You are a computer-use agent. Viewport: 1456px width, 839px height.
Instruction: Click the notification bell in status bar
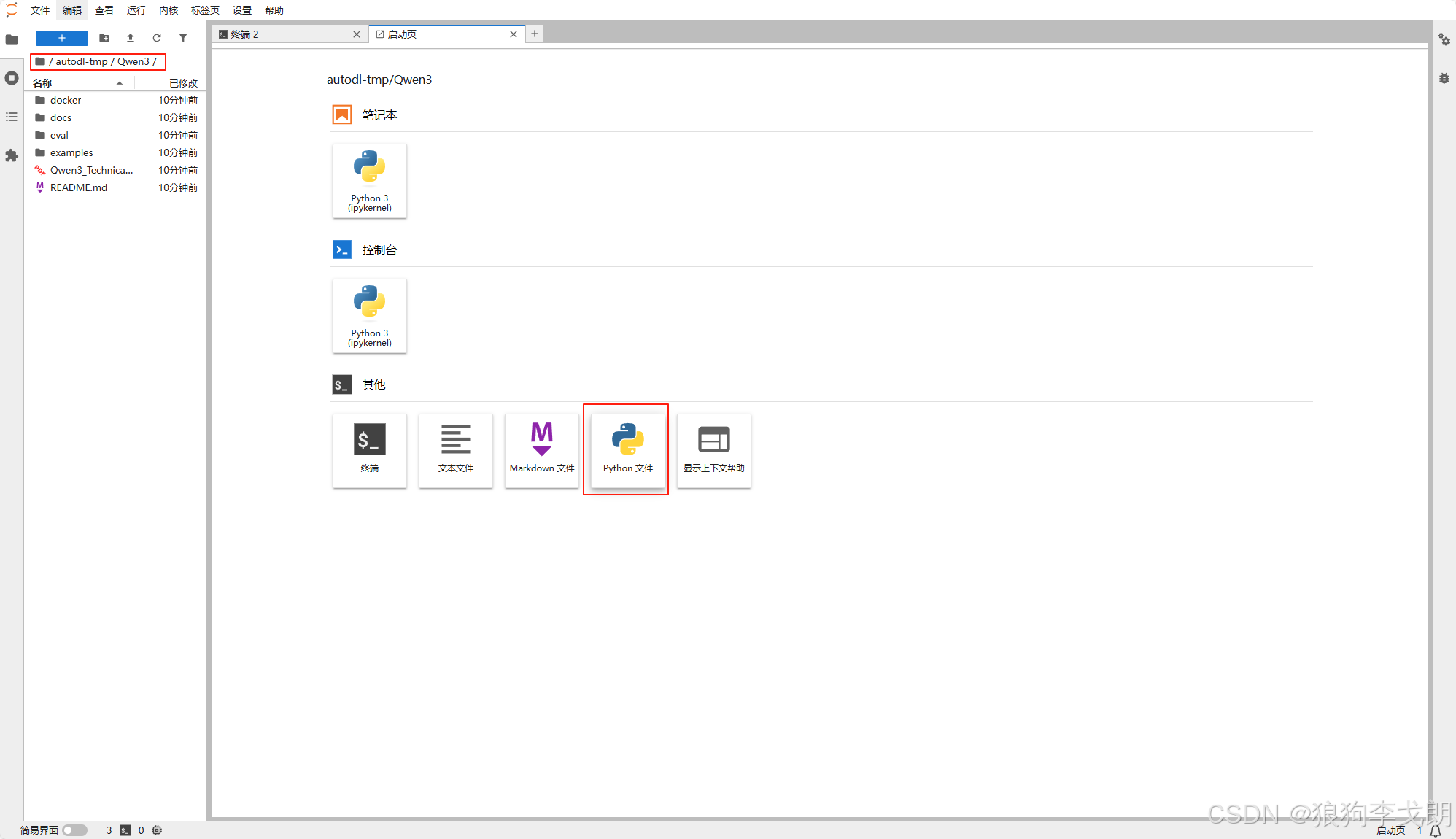coord(1436,830)
